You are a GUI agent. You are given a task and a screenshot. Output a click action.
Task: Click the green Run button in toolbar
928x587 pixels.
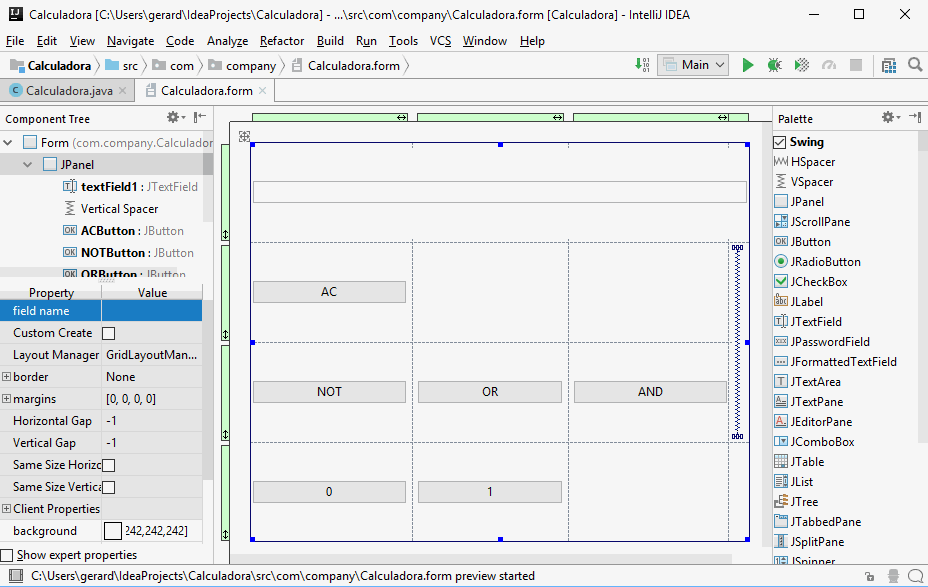click(748, 65)
